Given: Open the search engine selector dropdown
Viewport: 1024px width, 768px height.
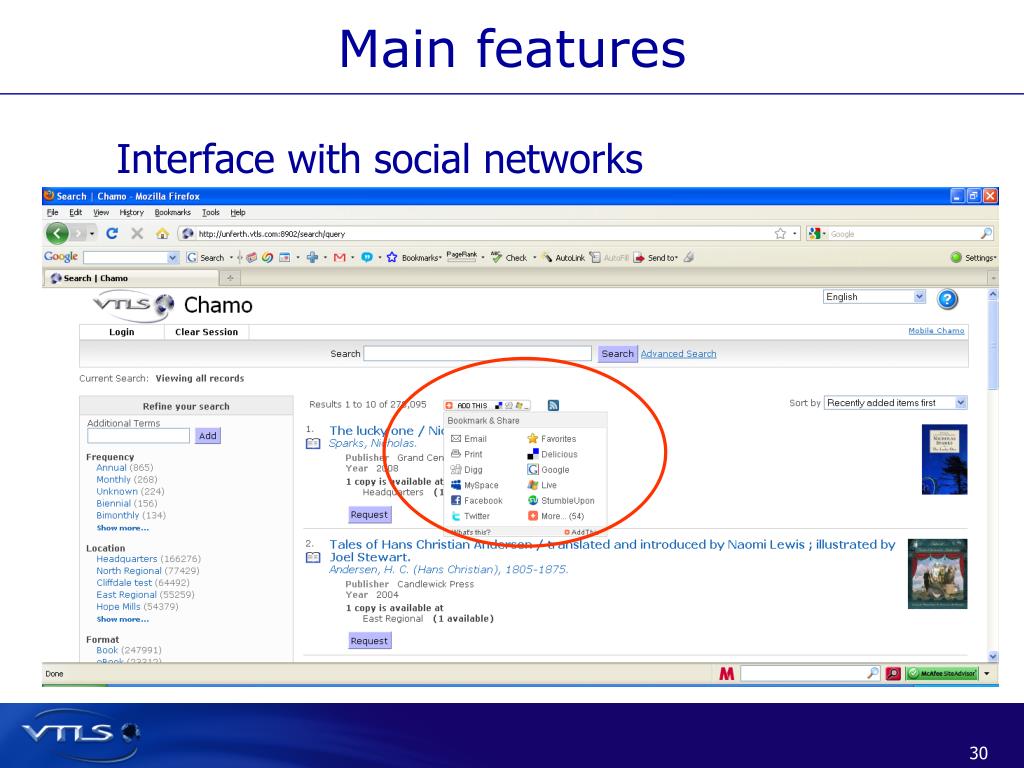Looking at the screenshot, I should 816,233.
